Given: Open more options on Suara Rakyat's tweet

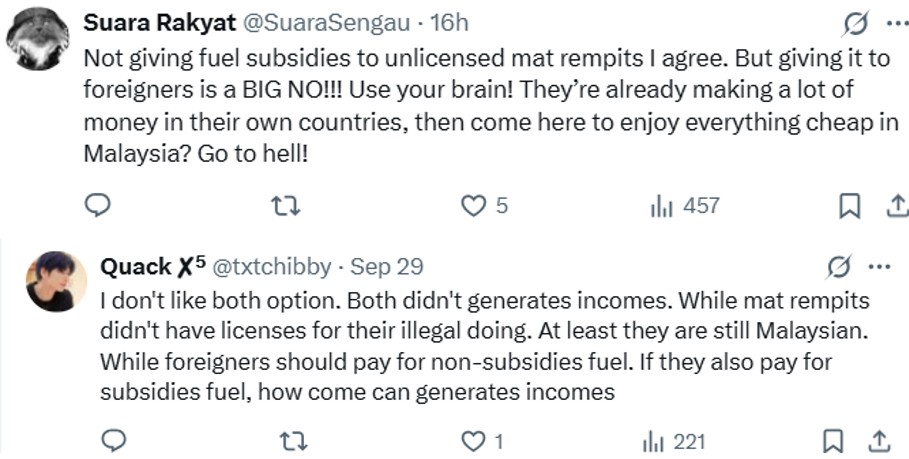Looking at the screenshot, I should click(893, 22).
